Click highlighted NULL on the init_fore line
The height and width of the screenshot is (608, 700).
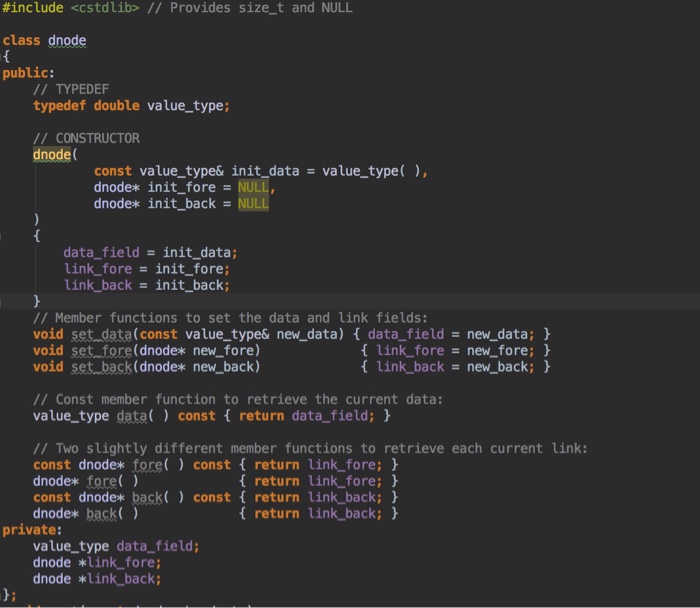(x=253, y=187)
